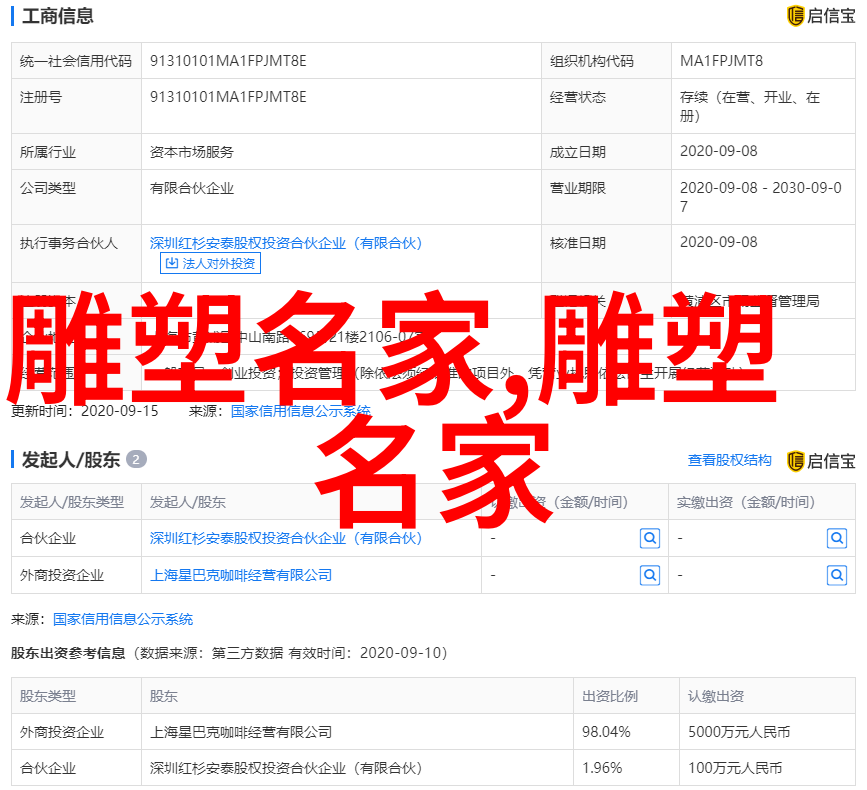Image resolution: width=867 pixels, height=790 pixels.
Task: Select the 1.96% investment ratio cell
Action: 602,768
